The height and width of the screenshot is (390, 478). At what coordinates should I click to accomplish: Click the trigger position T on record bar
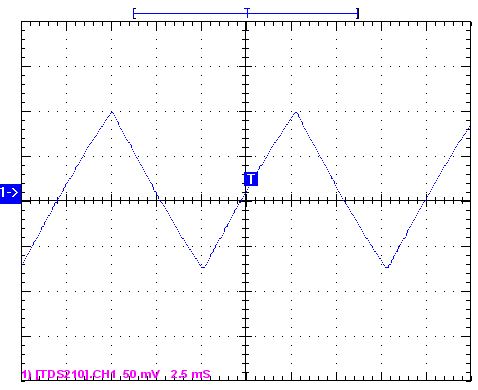pyautogui.click(x=247, y=12)
